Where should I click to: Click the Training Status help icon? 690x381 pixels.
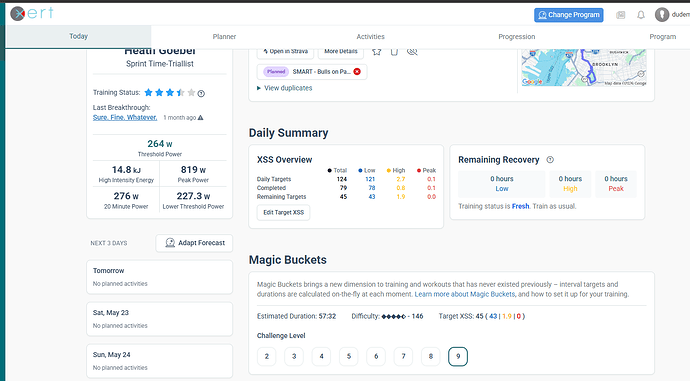[x=201, y=93]
